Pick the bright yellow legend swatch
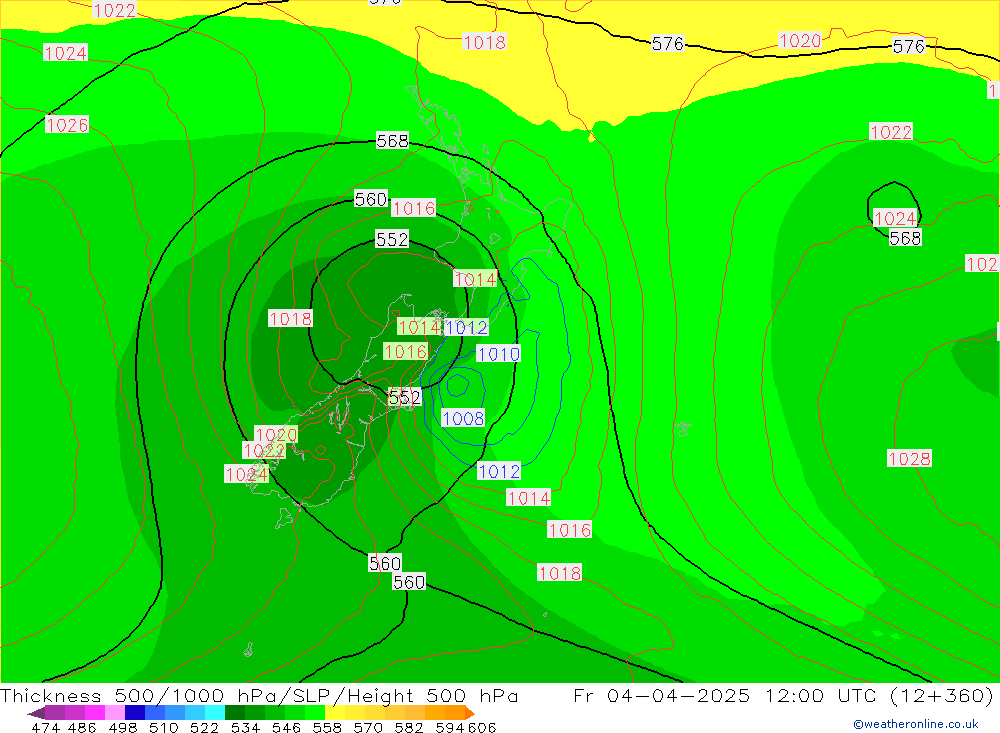This screenshot has height=733, width=1000. point(335,713)
